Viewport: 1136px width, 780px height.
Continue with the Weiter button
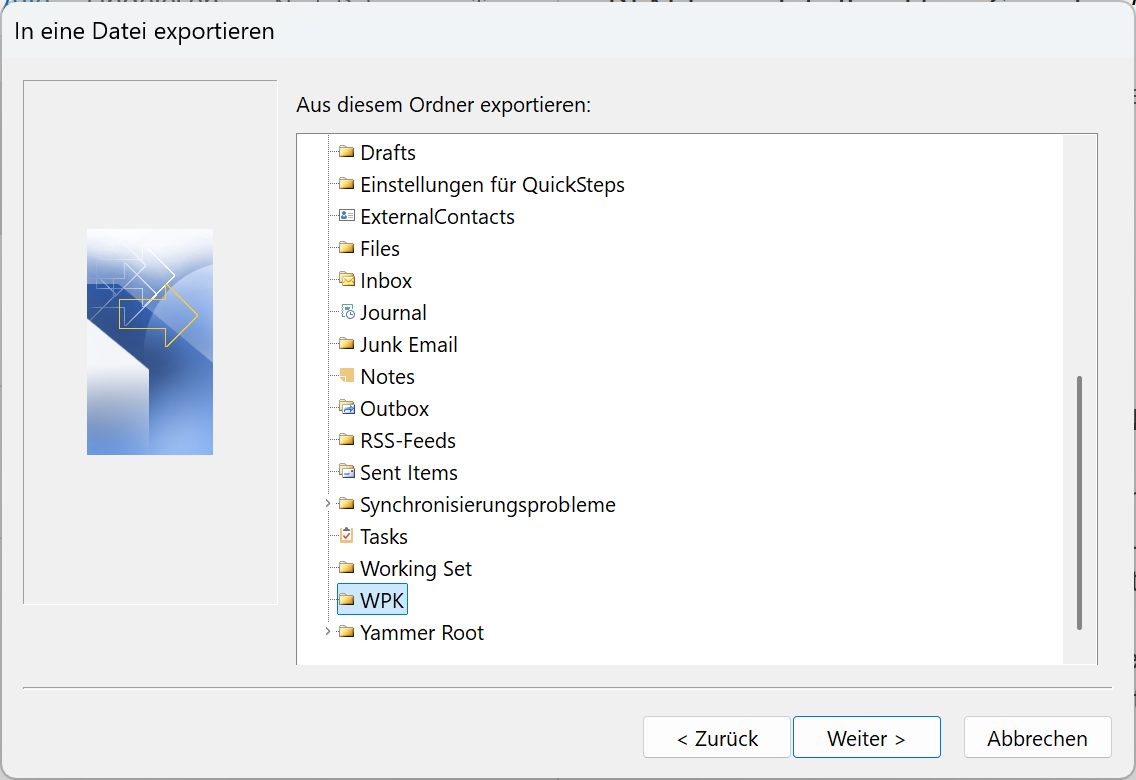(x=866, y=737)
